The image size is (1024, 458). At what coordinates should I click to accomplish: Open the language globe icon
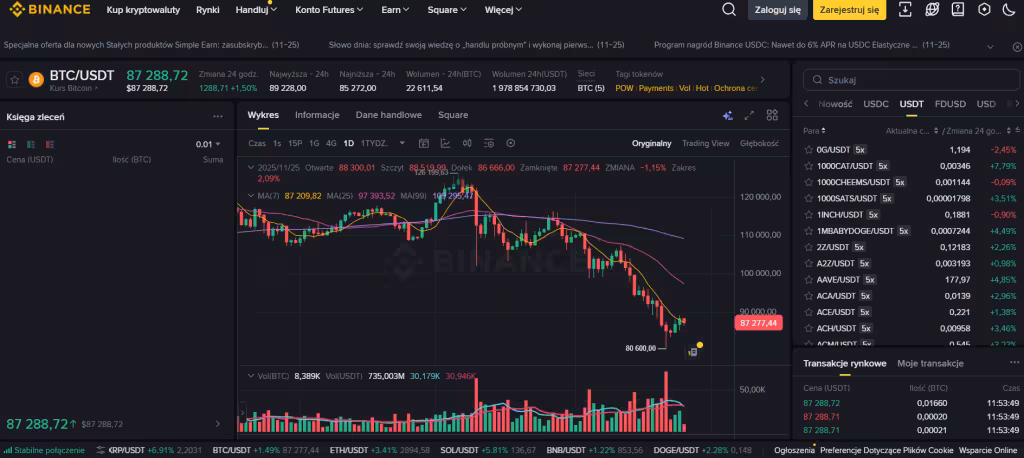[x=932, y=10]
